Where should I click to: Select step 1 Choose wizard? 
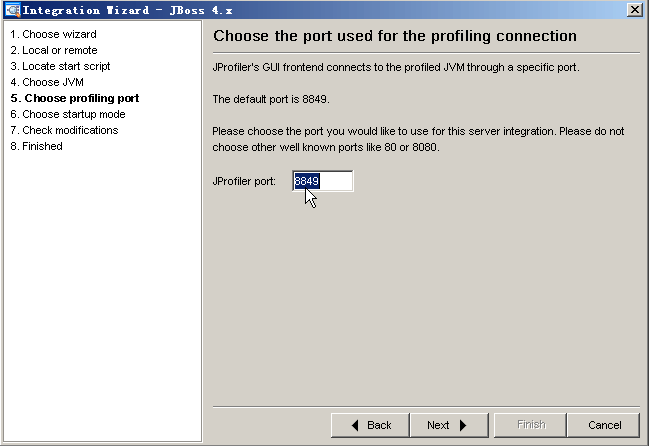(53, 34)
